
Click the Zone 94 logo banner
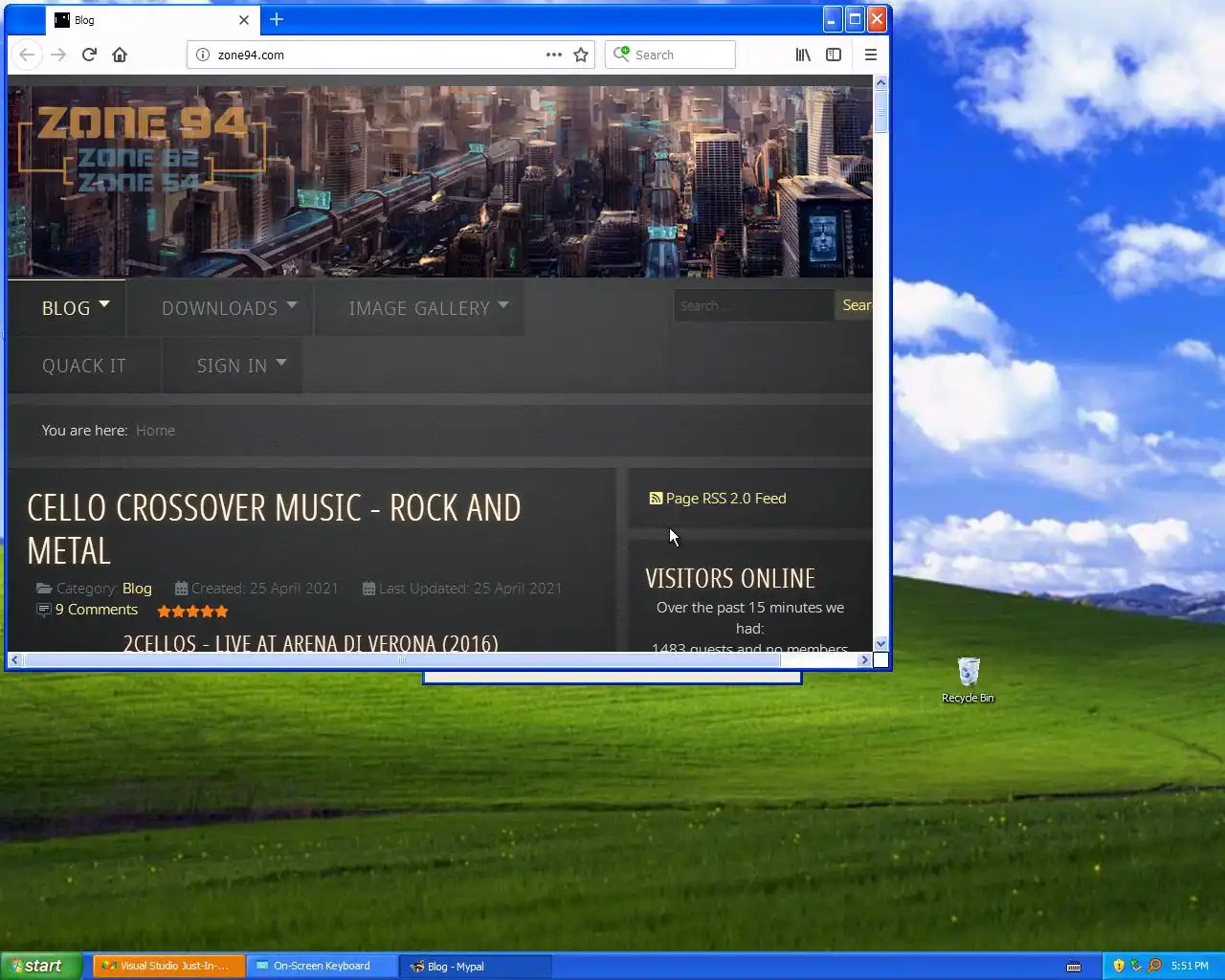pos(142,148)
